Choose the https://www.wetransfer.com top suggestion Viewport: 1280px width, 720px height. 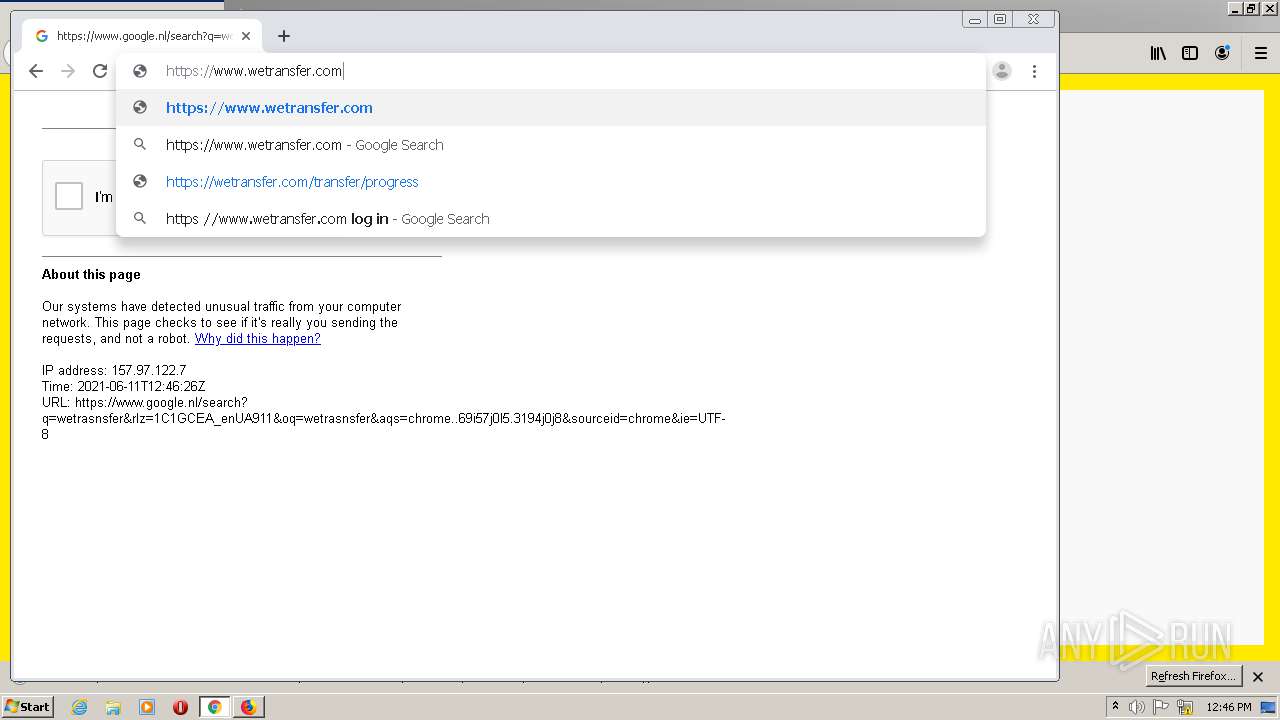[x=551, y=108]
